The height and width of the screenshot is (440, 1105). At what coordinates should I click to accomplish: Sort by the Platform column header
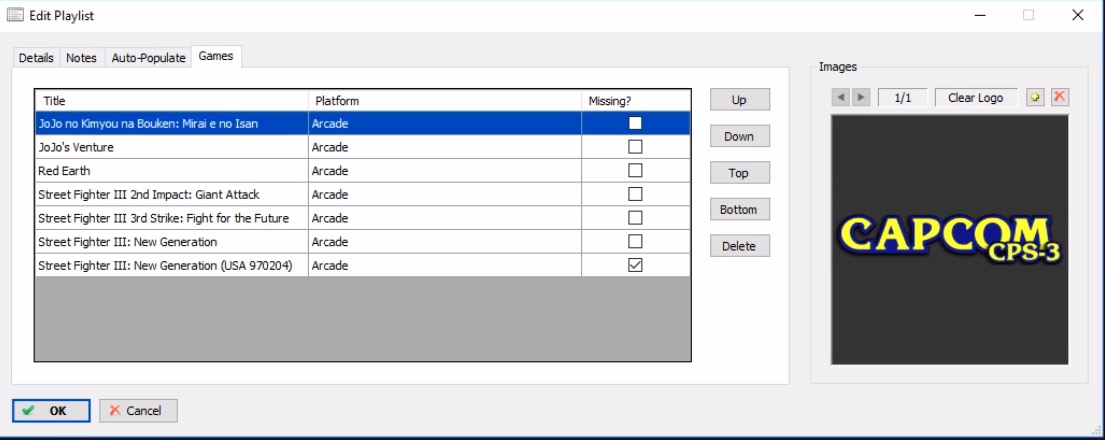tap(445, 101)
